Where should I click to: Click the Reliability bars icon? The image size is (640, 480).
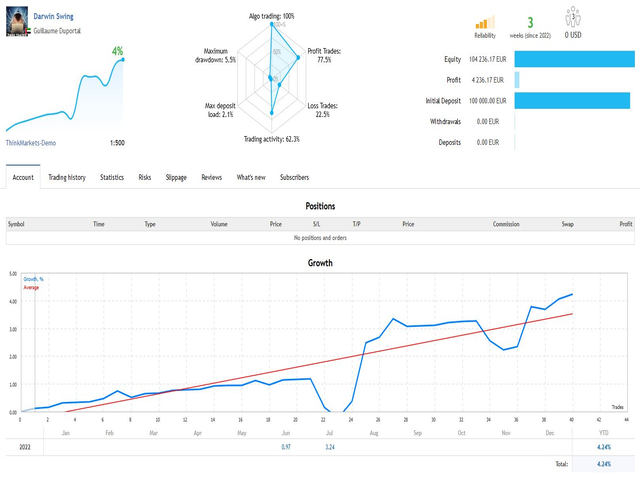pos(485,23)
